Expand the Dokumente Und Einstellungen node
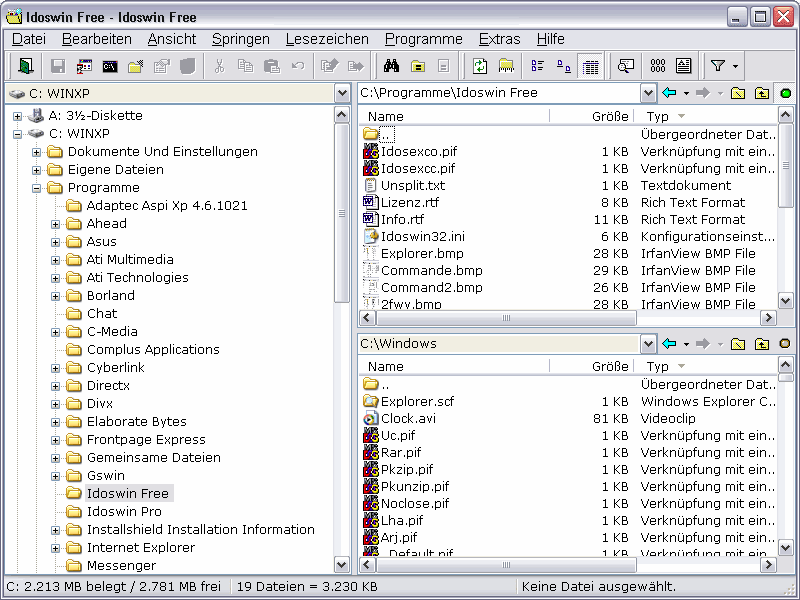The image size is (800, 600). 36,152
